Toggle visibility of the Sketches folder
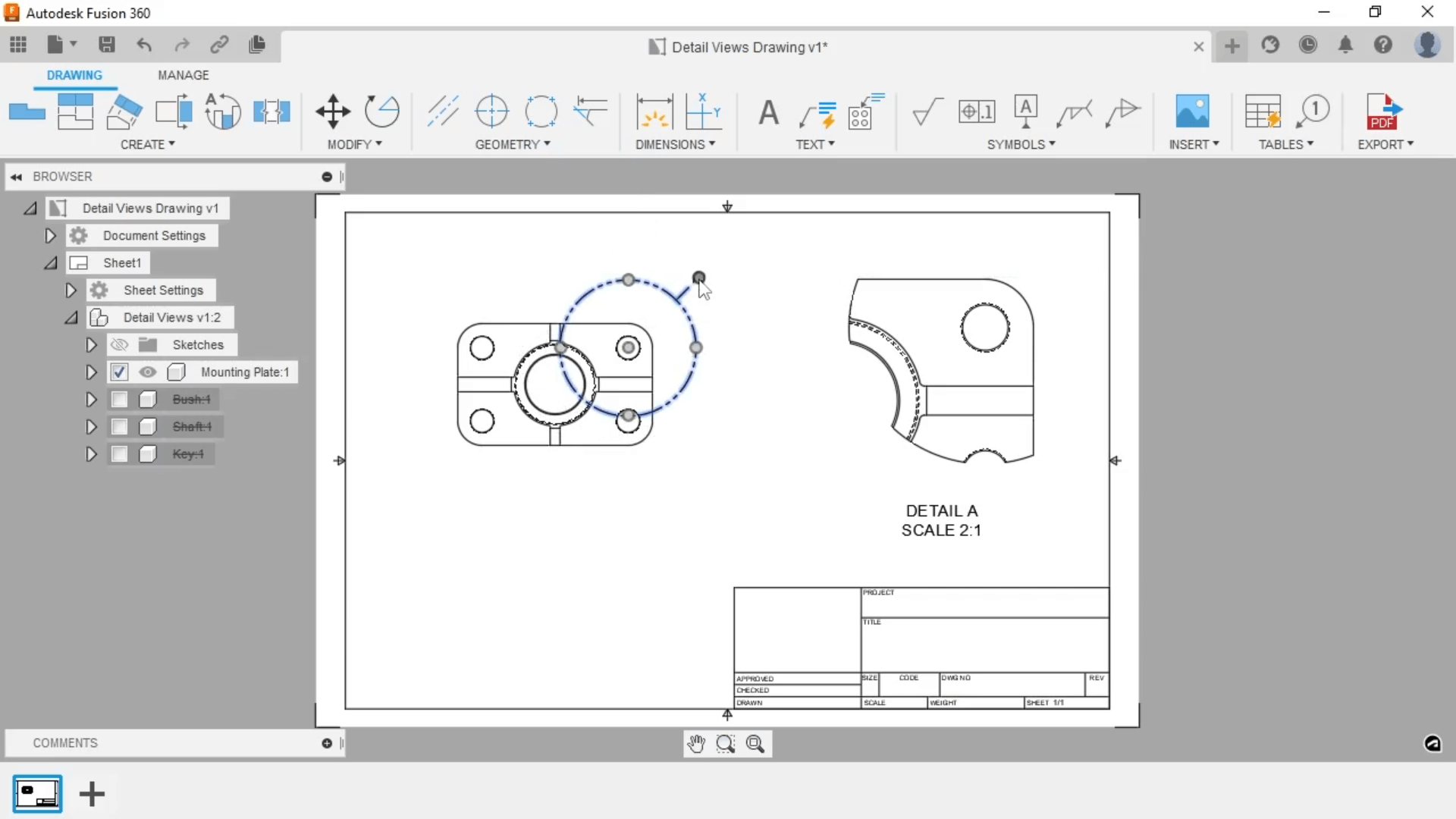 click(x=119, y=344)
